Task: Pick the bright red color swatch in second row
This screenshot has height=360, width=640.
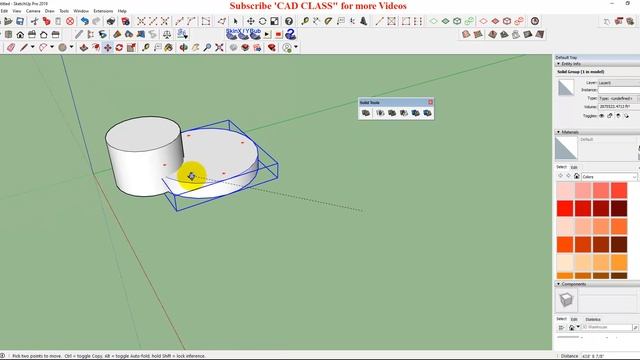Action: [x=565, y=208]
